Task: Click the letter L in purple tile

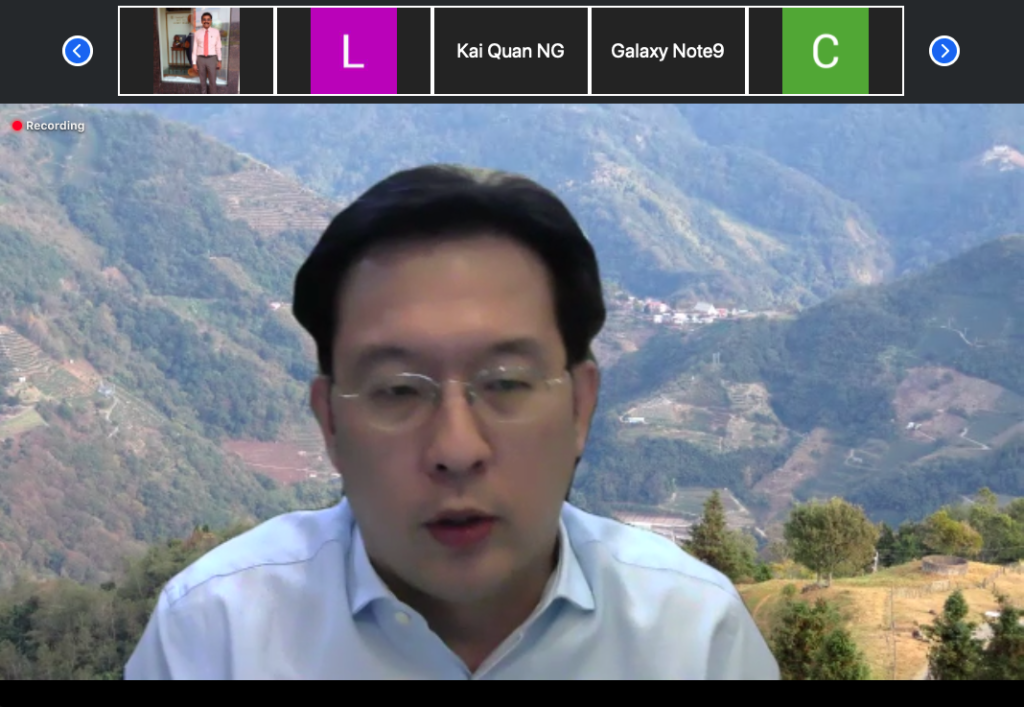Action: (353, 52)
